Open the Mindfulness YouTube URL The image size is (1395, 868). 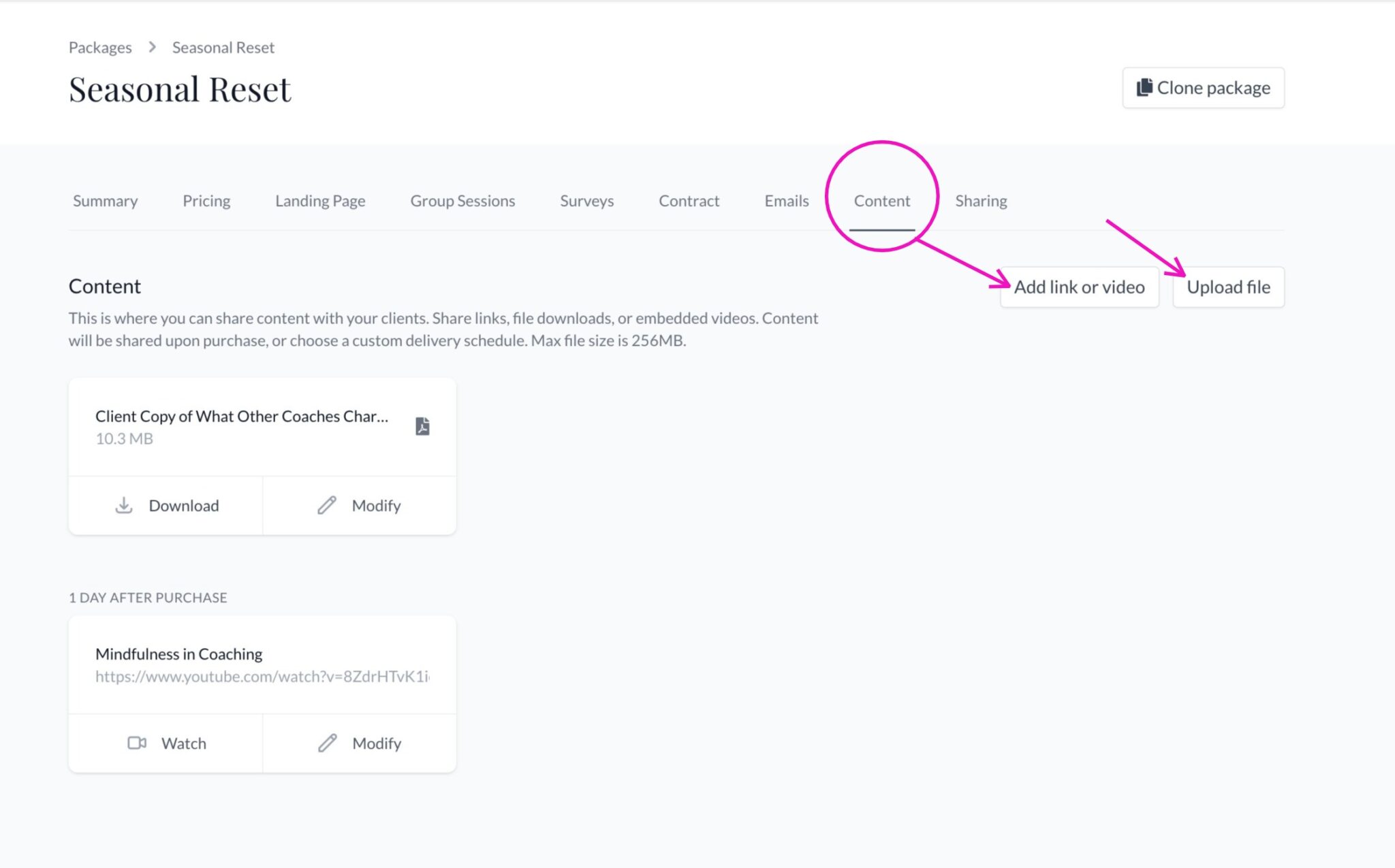pos(262,676)
